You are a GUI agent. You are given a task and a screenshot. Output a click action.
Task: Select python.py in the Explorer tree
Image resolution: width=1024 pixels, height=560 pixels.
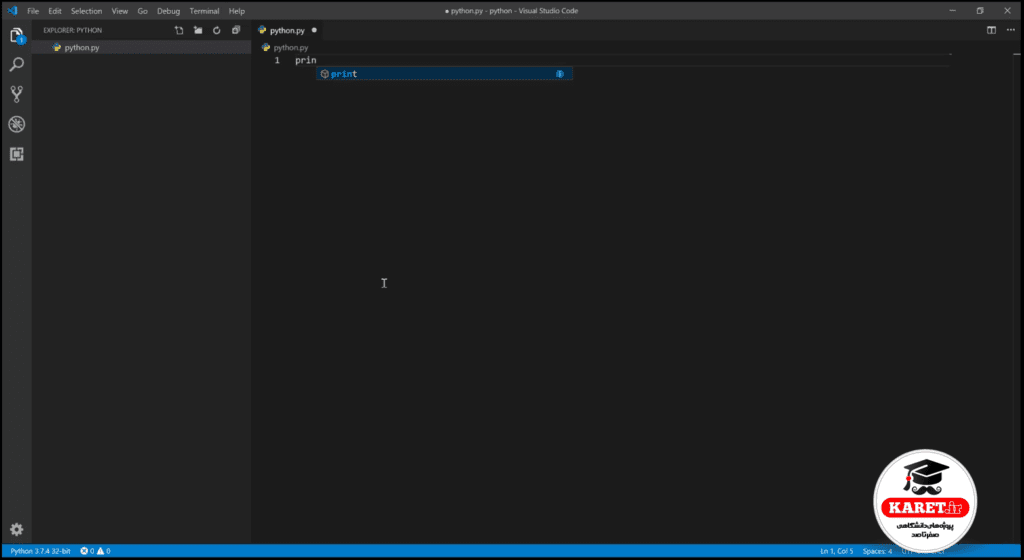coord(141,48)
